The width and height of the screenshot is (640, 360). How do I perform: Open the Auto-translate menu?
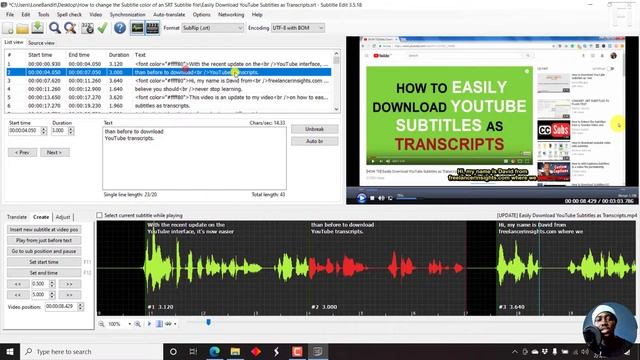(x=169, y=14)
